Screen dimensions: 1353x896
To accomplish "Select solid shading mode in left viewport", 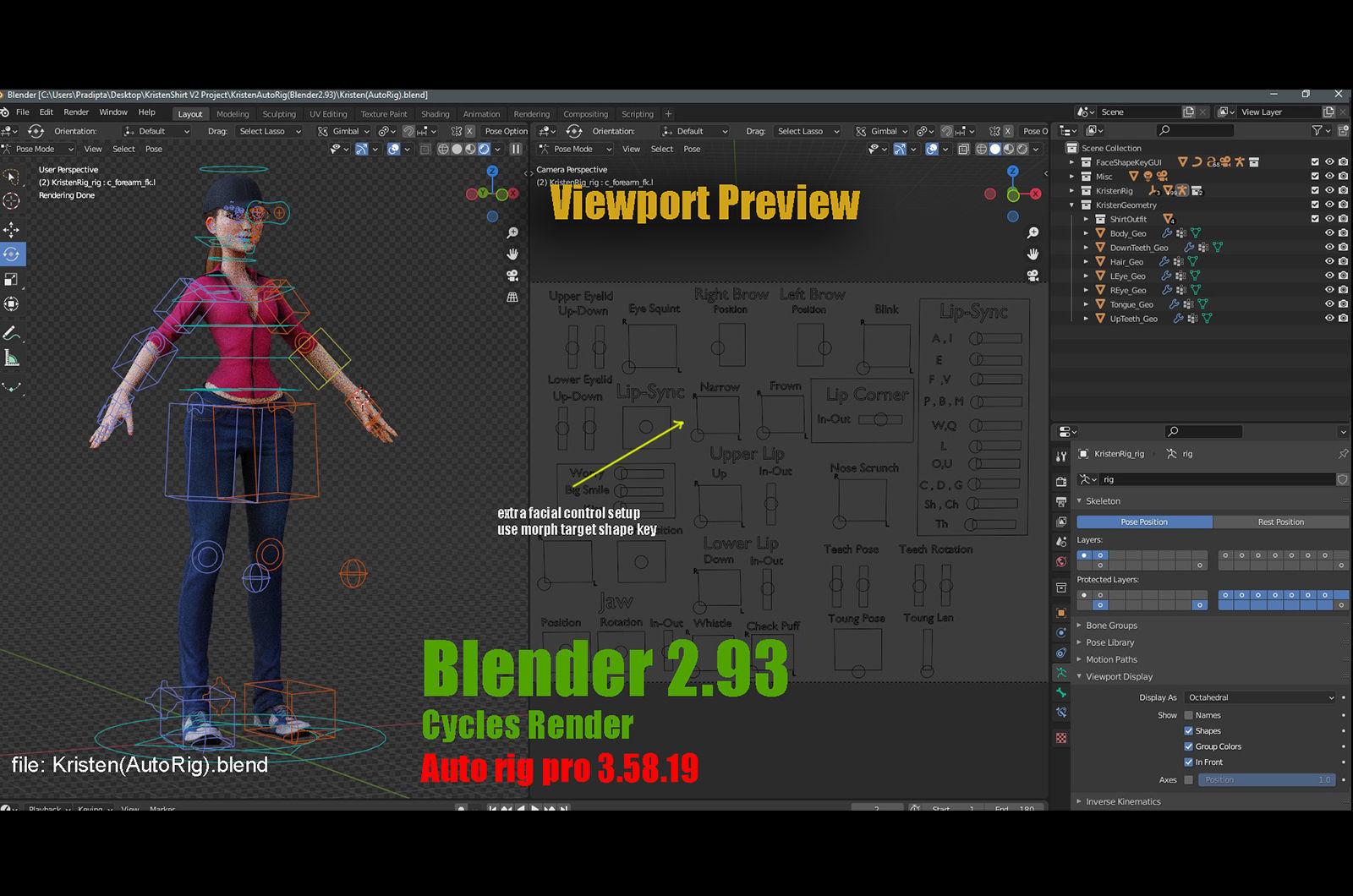I will point(457,149).
